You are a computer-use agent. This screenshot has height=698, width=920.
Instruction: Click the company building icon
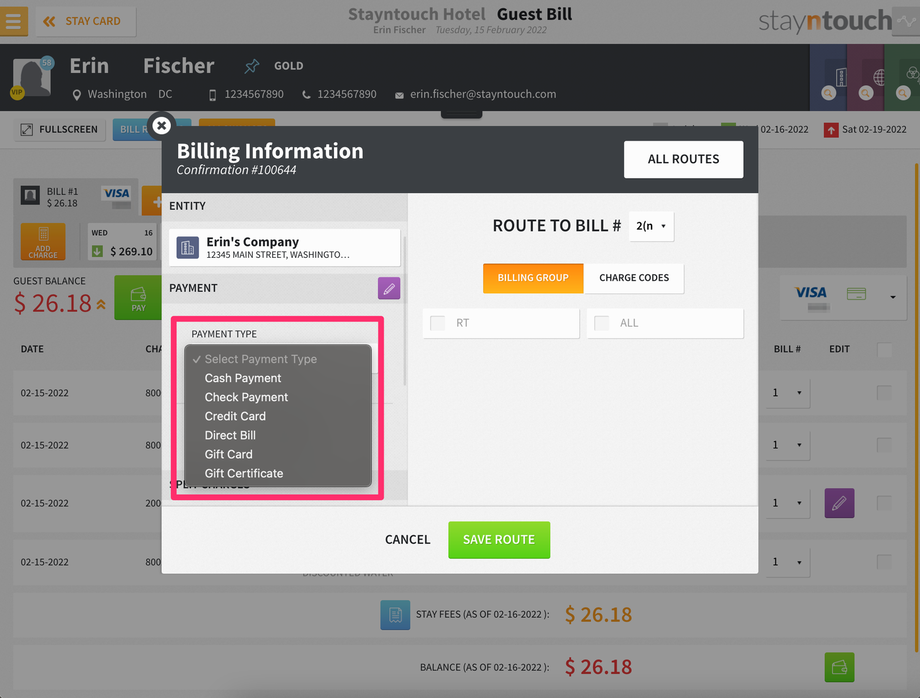(x=187, y=248)
